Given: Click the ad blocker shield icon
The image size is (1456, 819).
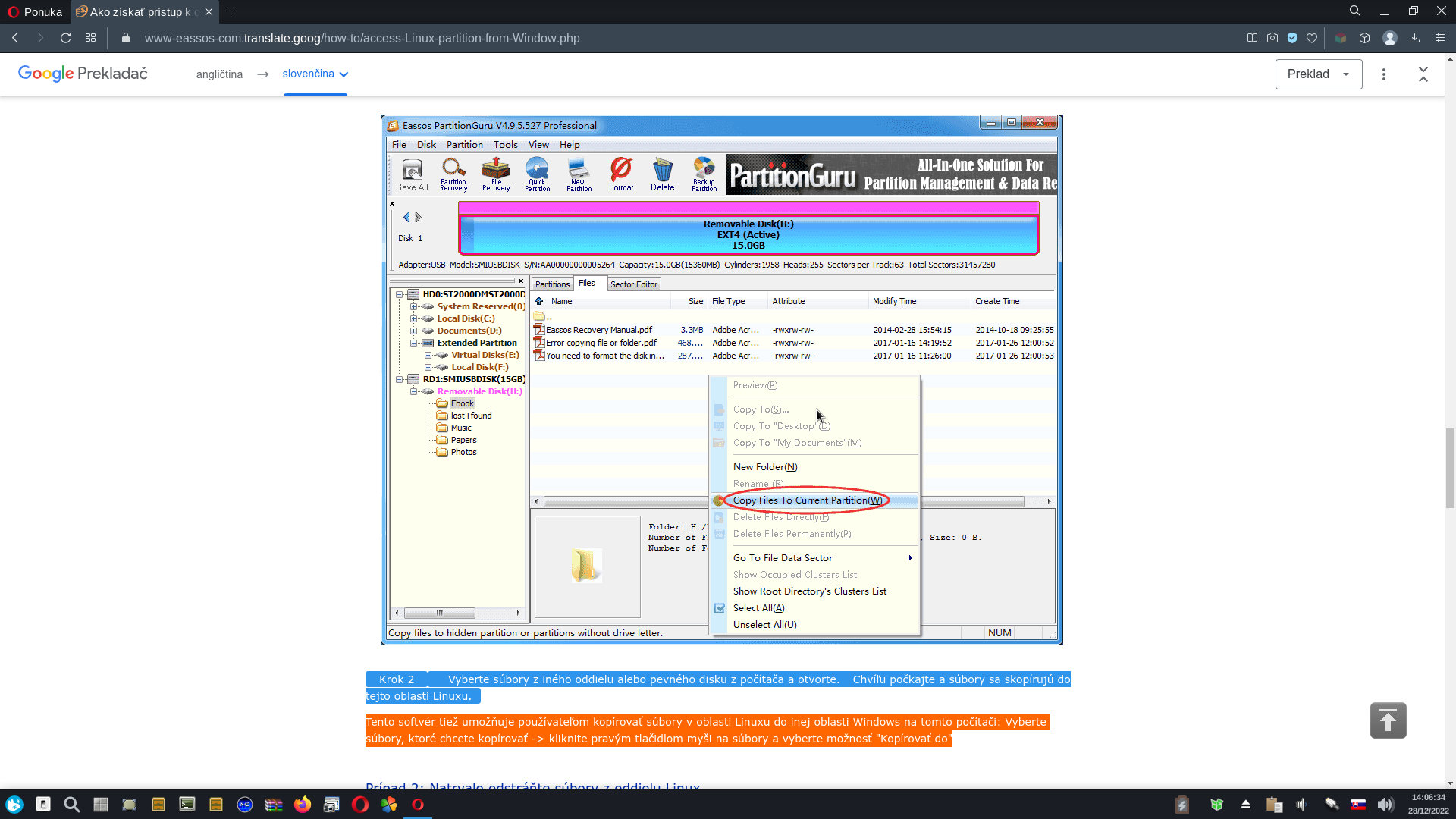Looking at the screenshot, I should pos(1292,38).
